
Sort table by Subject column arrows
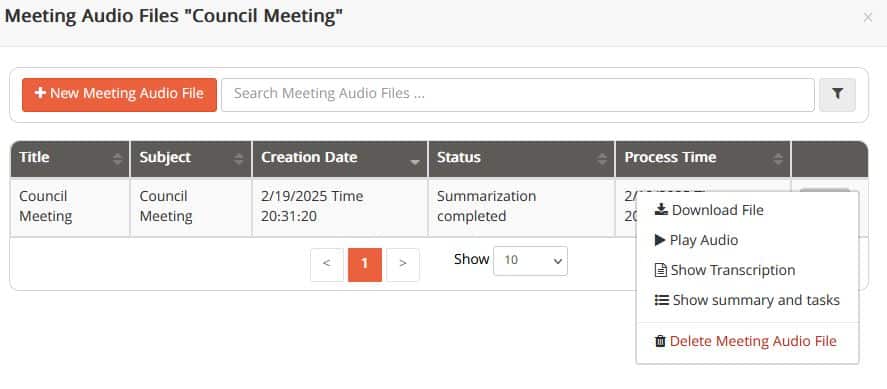pos(238,159)
